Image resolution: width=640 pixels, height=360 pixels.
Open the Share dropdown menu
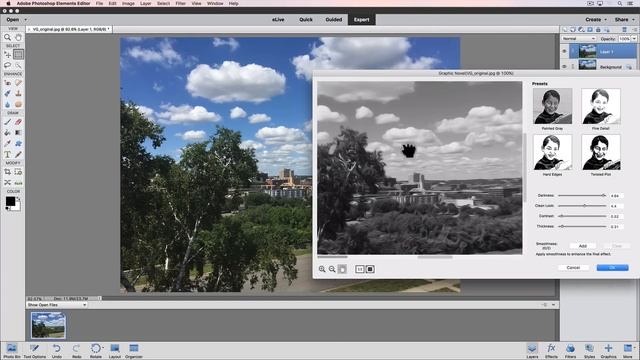(x=624, y=20)
